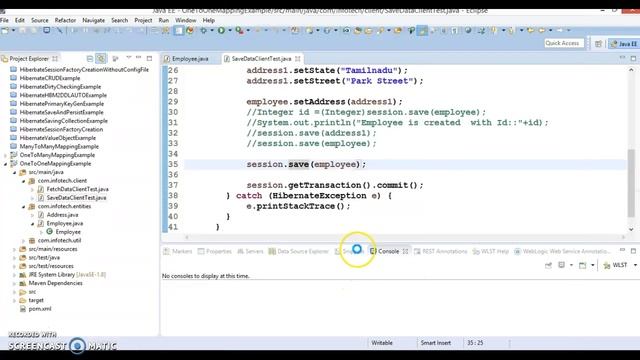Open the REST Annotations tab
Viewport: 640px width, 360px height.
coord(440,251)
